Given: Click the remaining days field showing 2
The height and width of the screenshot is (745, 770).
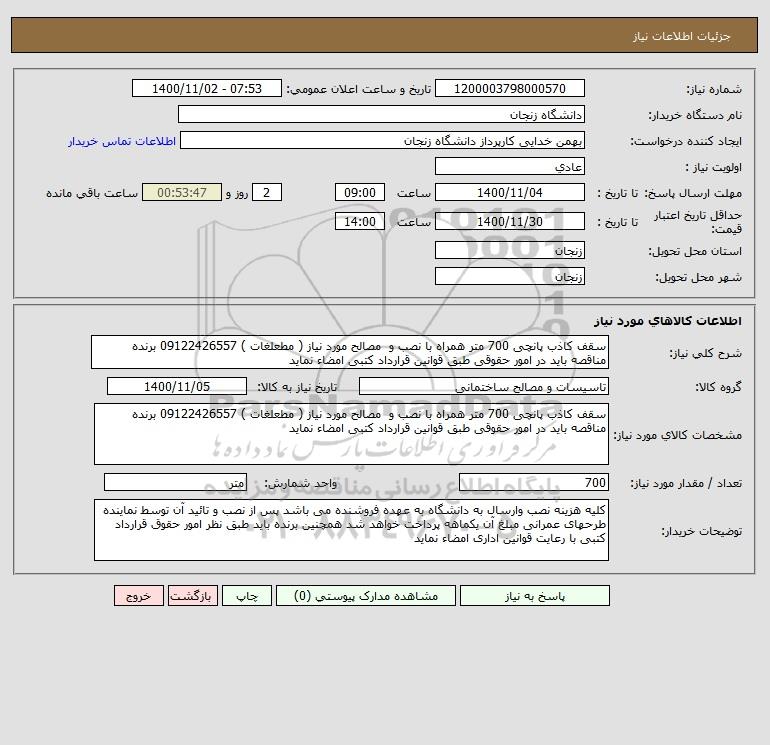Looking at the screenshot, I should [267, 193].
